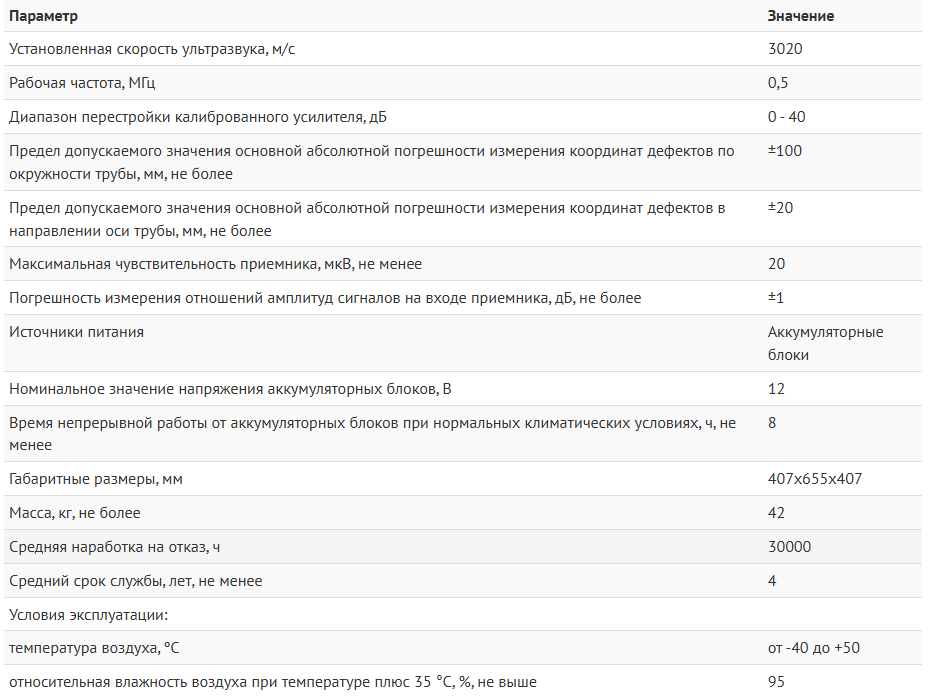Click the continuous operation time value 8

click(772, 423)
